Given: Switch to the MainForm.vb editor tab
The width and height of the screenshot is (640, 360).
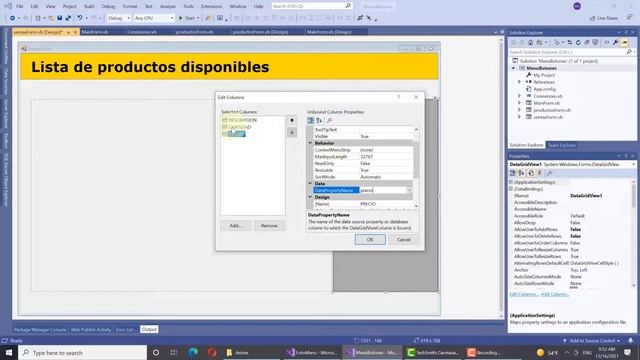Looking at the screenshot, I should point(95,32).
